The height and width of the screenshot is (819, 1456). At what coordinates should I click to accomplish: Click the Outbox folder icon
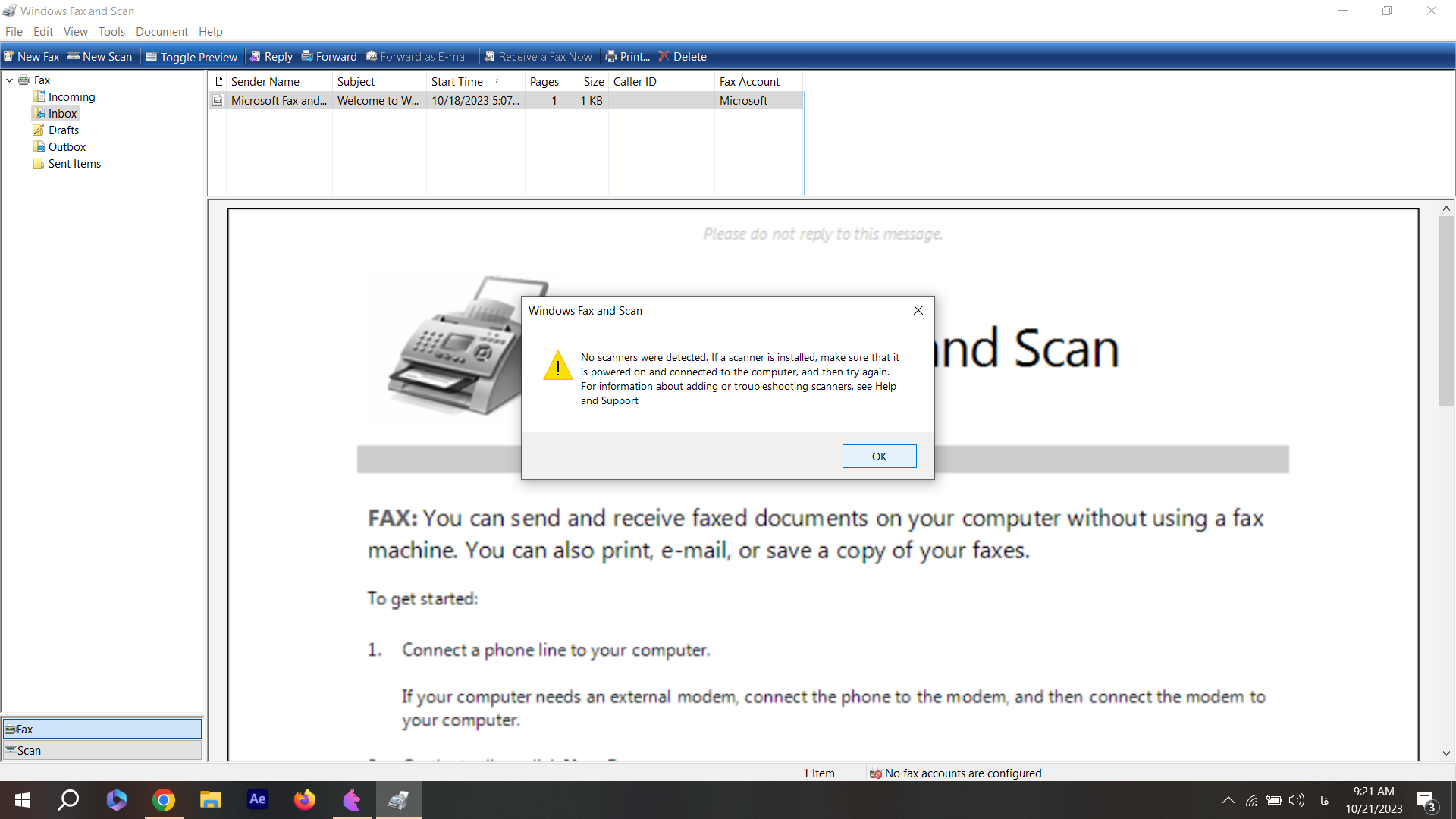click(39, 147)
